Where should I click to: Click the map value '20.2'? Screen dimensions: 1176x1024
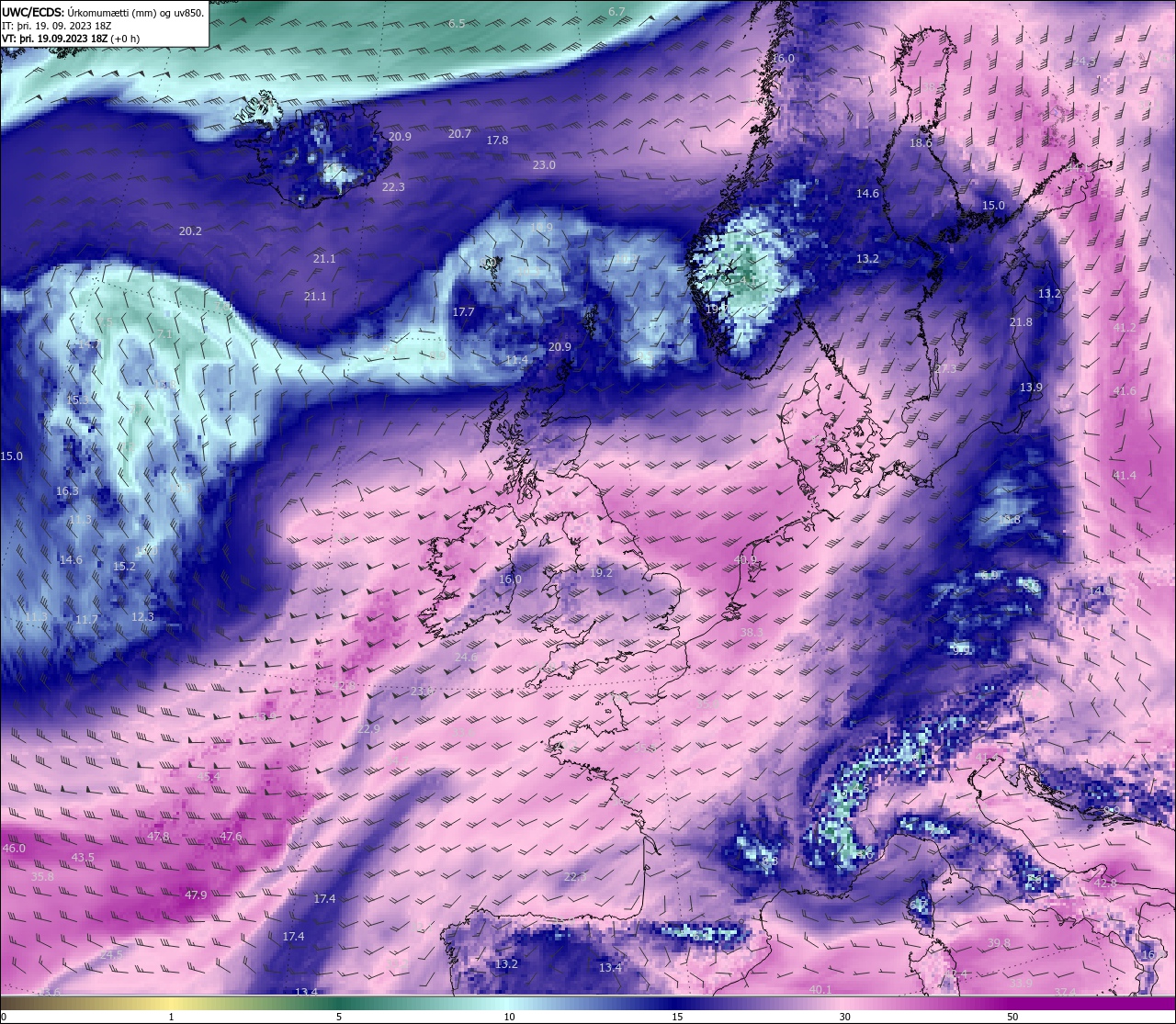(190, 231)
